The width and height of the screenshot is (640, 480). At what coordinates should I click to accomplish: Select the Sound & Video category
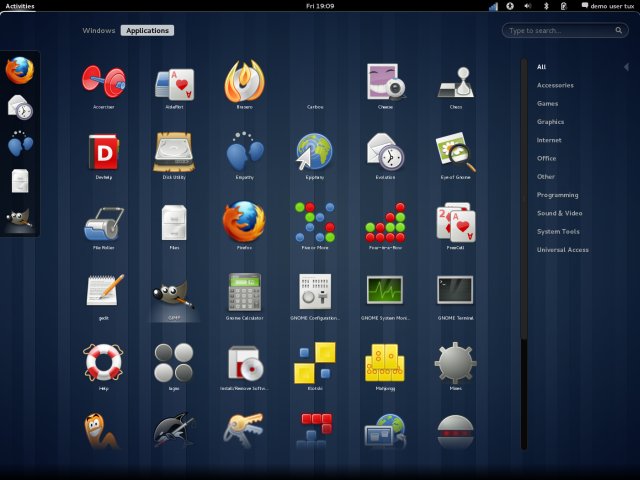[x=558, y=213]
